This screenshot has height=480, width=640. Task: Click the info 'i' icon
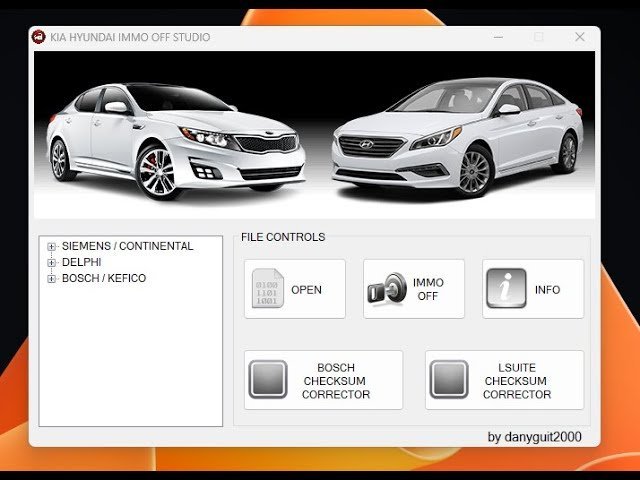pos(506,288)
